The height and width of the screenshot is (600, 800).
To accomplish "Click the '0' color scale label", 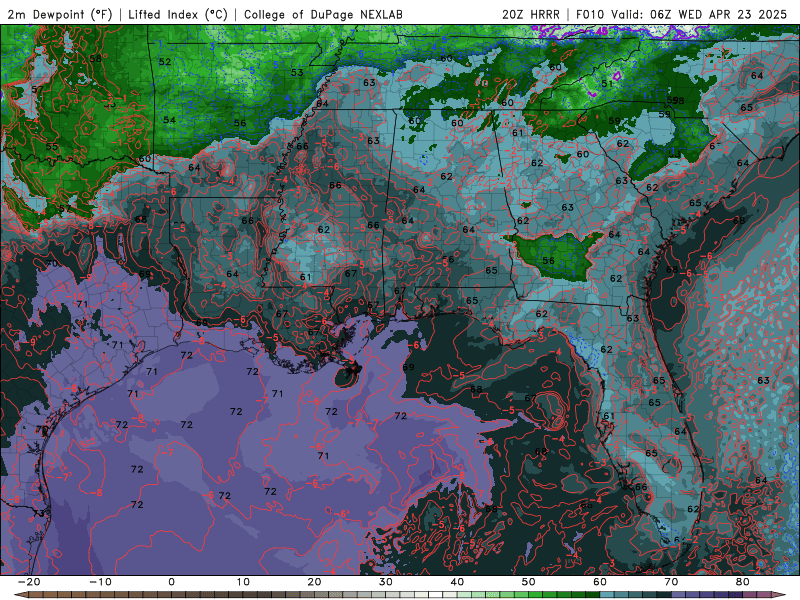I will click(x=171, y=582).
